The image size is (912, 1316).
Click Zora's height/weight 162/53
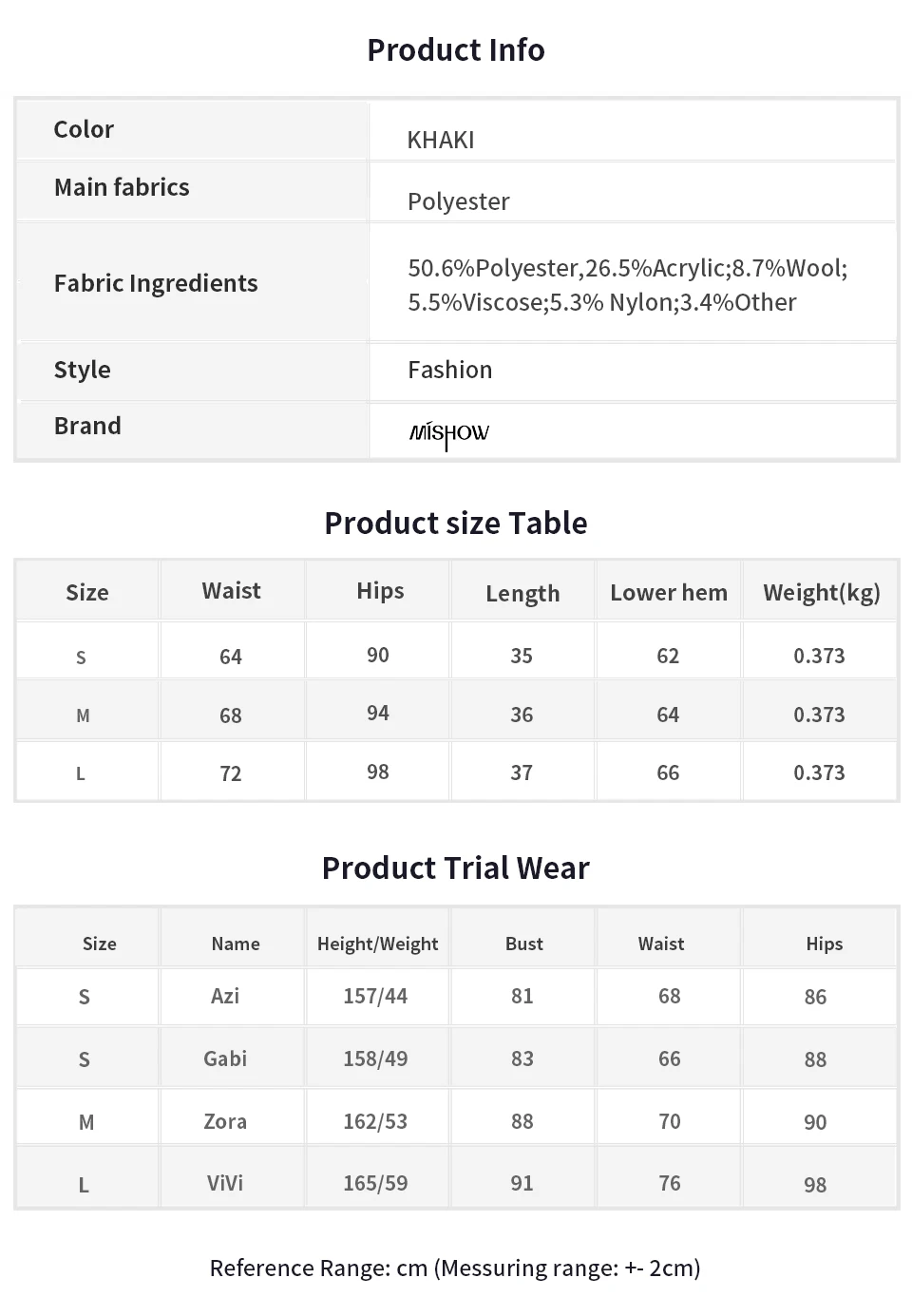coord(375,1121)
